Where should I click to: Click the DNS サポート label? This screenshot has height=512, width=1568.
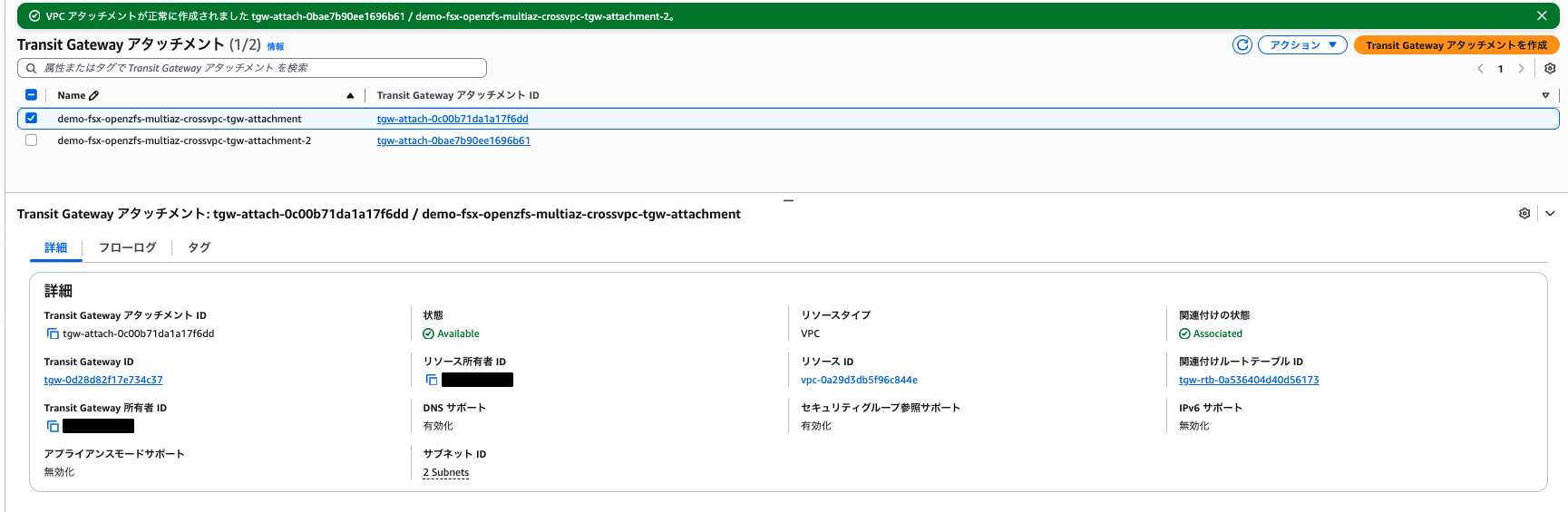click(454, 408)
